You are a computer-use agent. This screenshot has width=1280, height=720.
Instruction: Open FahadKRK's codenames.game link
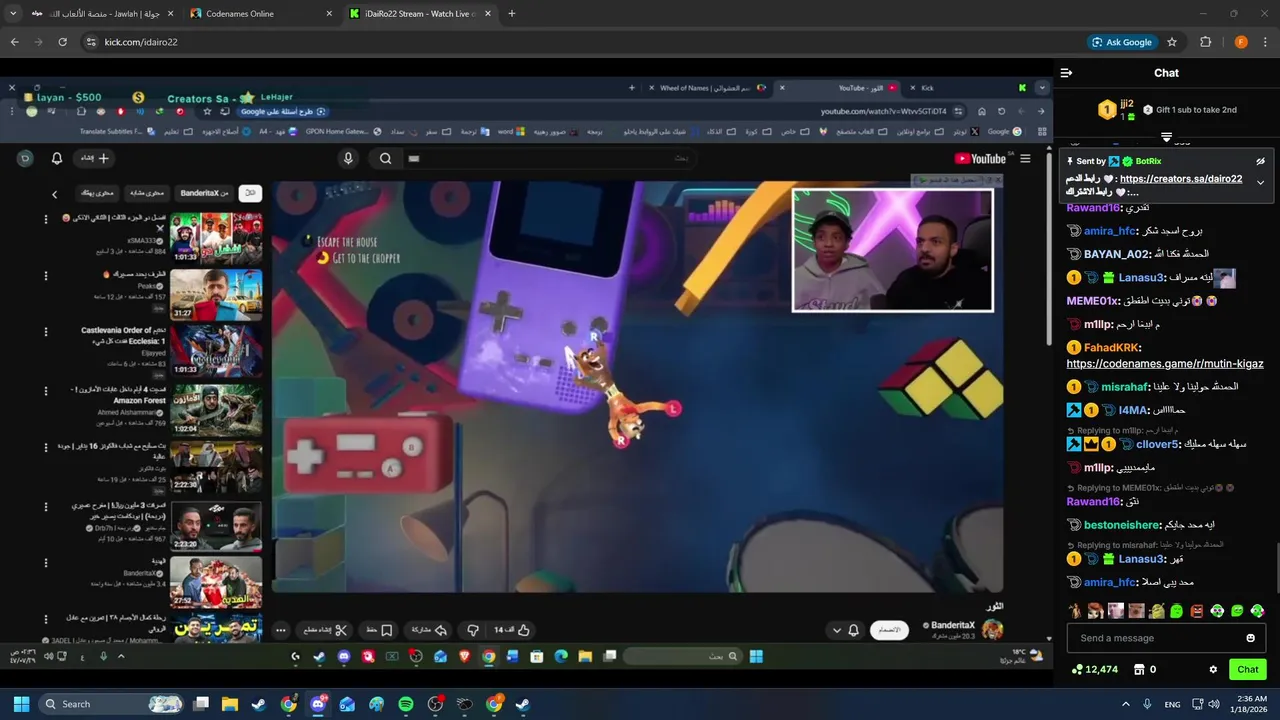pyautogui.click(x=1165, y=364)
